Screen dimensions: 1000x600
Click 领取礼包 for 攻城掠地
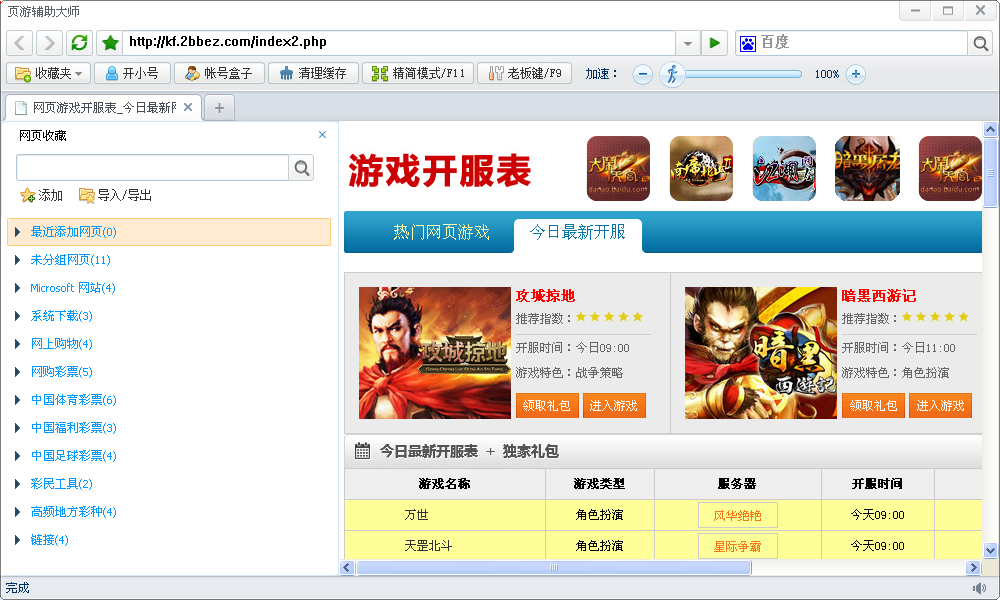coord(547,406)
